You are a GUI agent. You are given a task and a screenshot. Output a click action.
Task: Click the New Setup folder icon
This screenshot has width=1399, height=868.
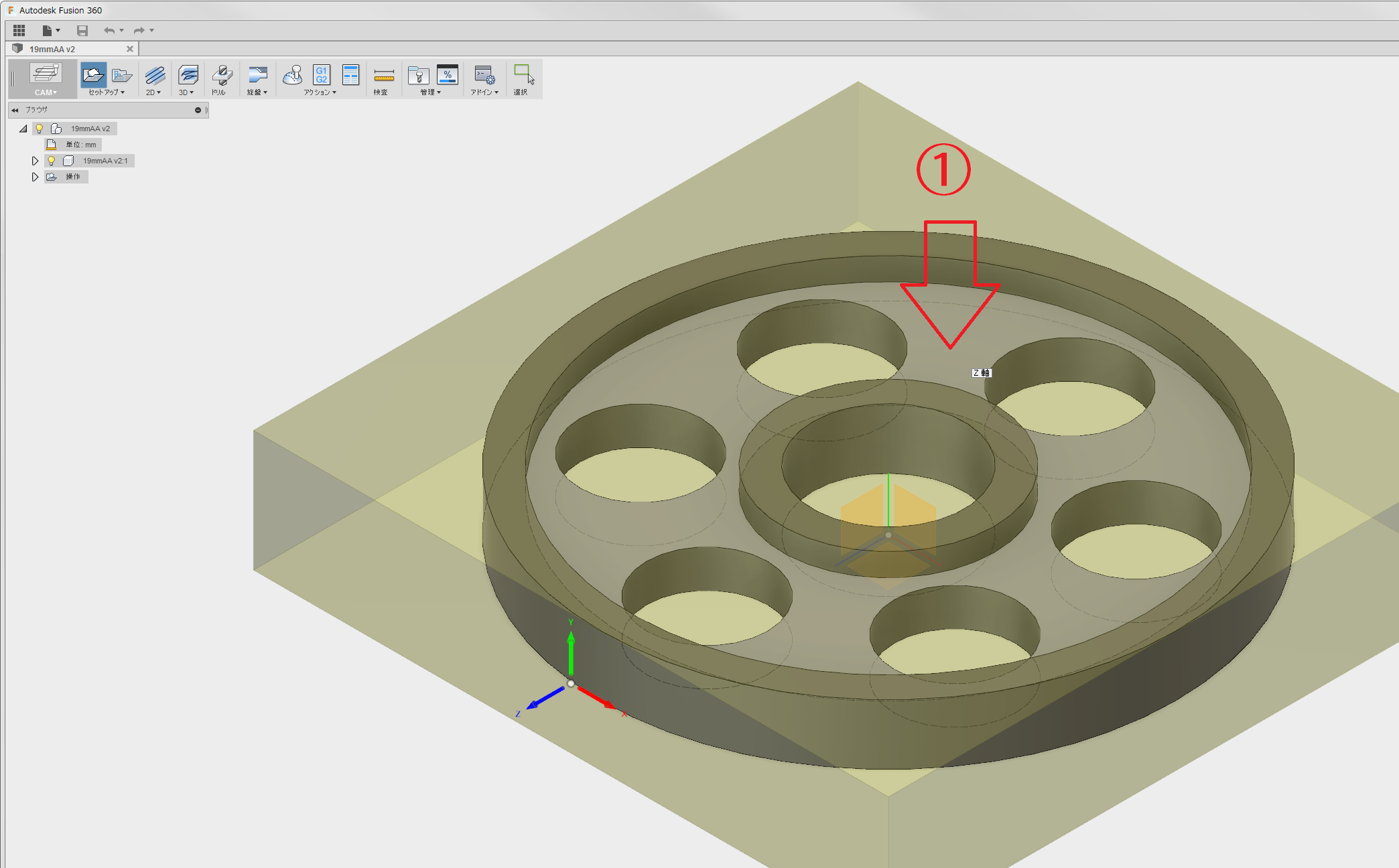pyautogui.click(x=93, y=75)
